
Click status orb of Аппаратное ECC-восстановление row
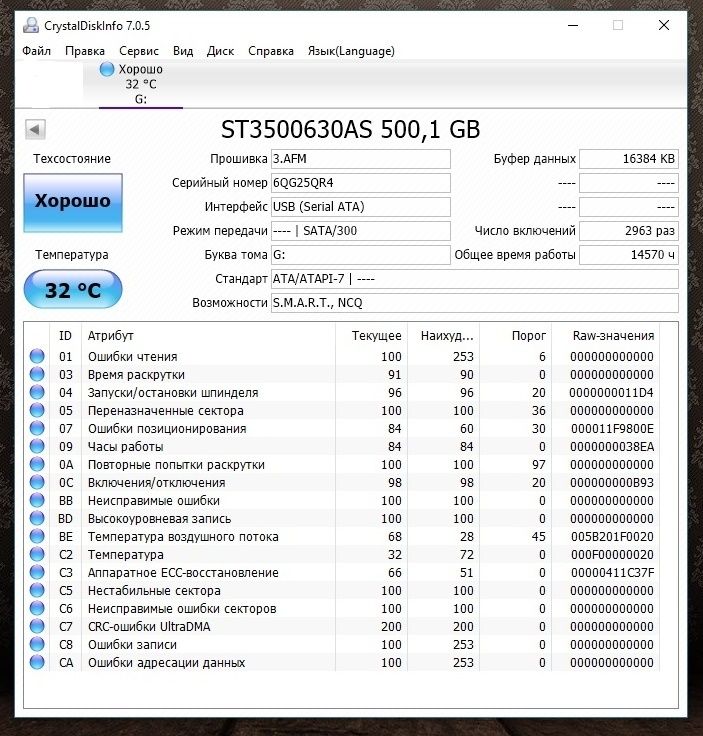[x=37, y=572]
